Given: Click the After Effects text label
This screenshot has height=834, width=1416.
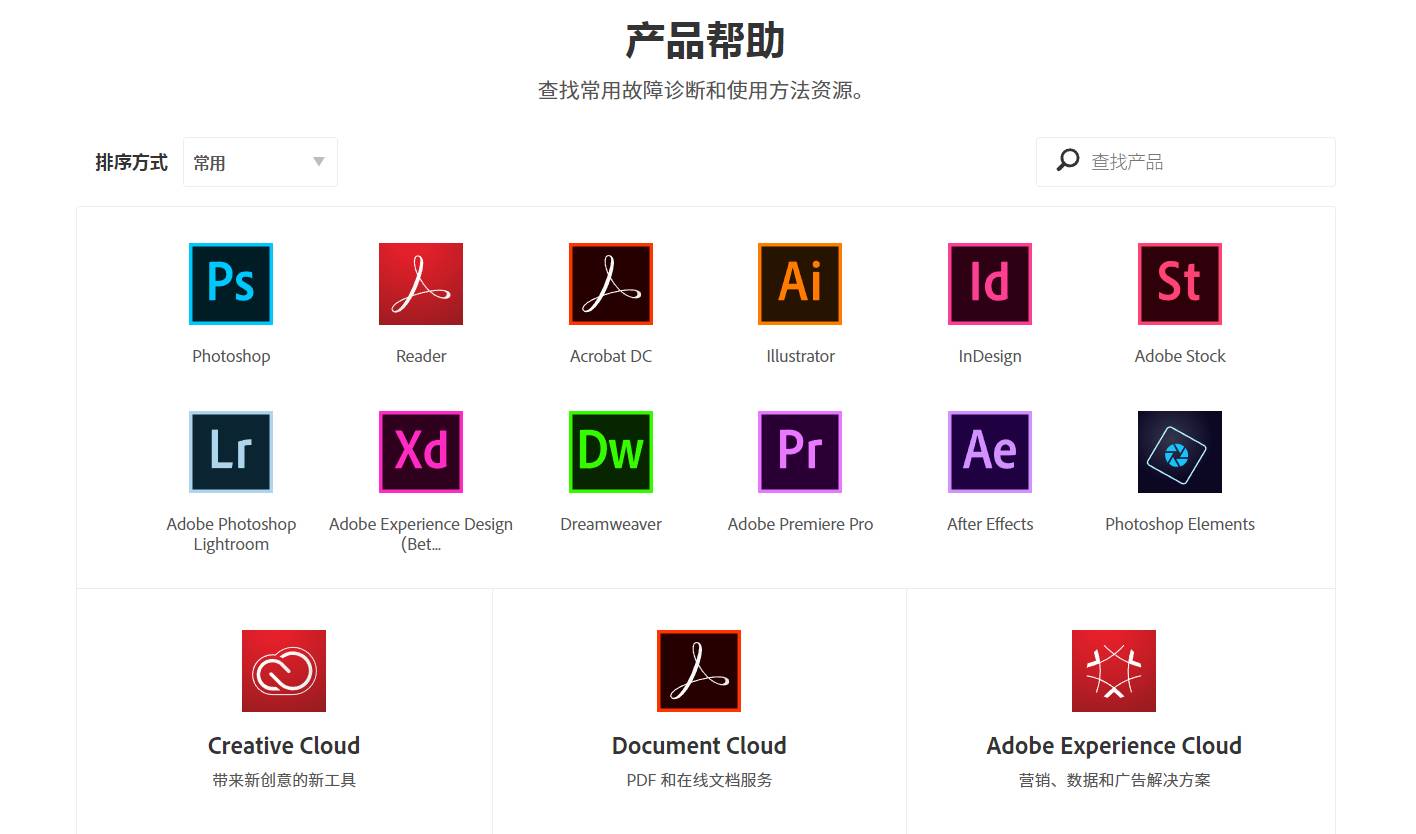Looking at the screenshot, I should [x=990, y=524].
